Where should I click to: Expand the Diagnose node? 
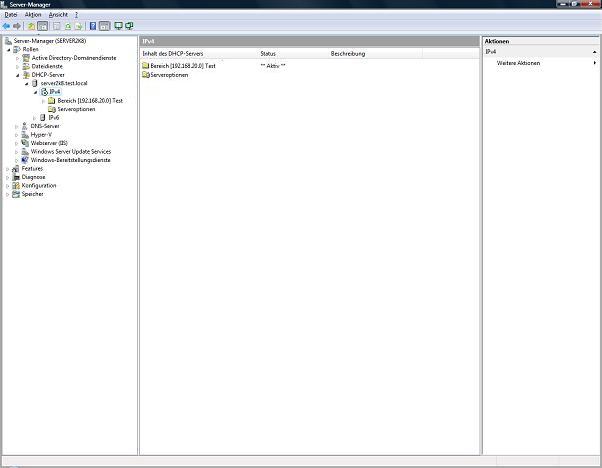click(8, 177)
